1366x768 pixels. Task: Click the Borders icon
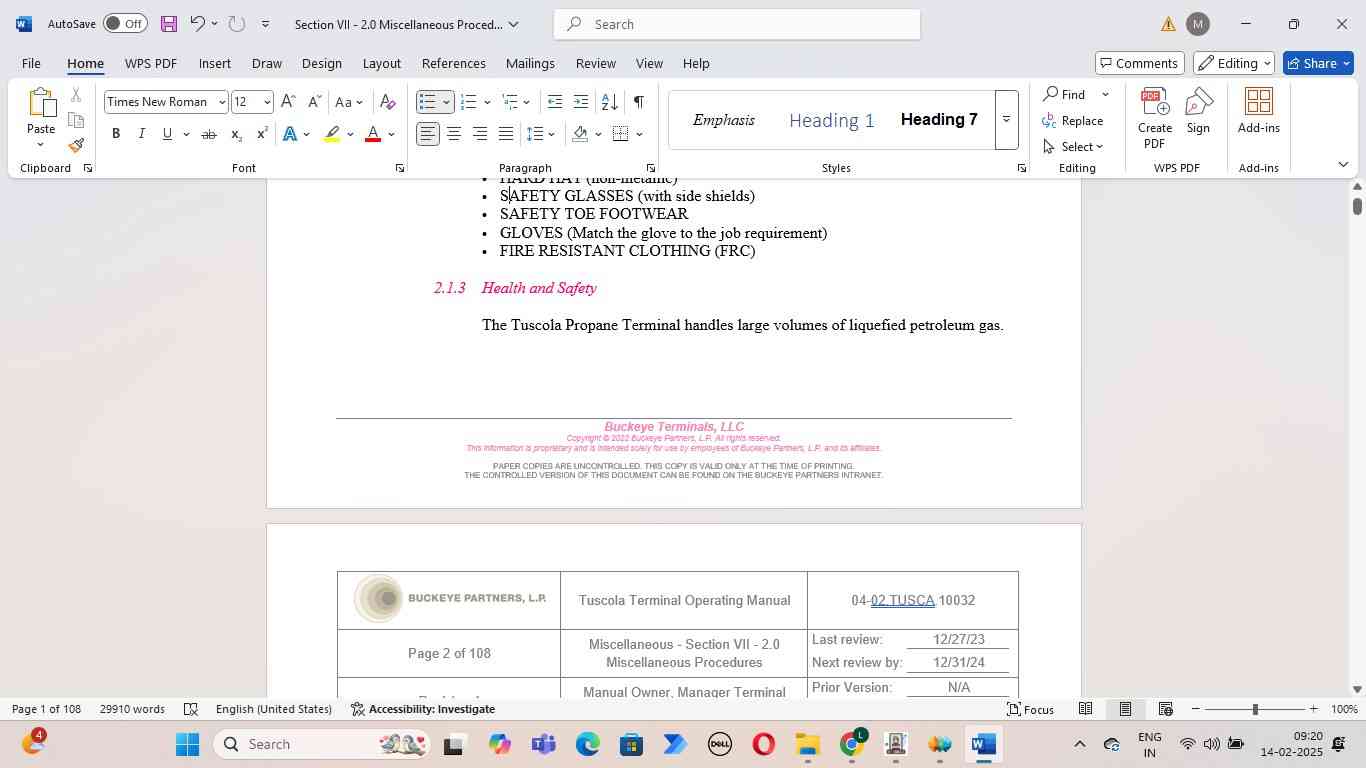[x=621, y=134]
